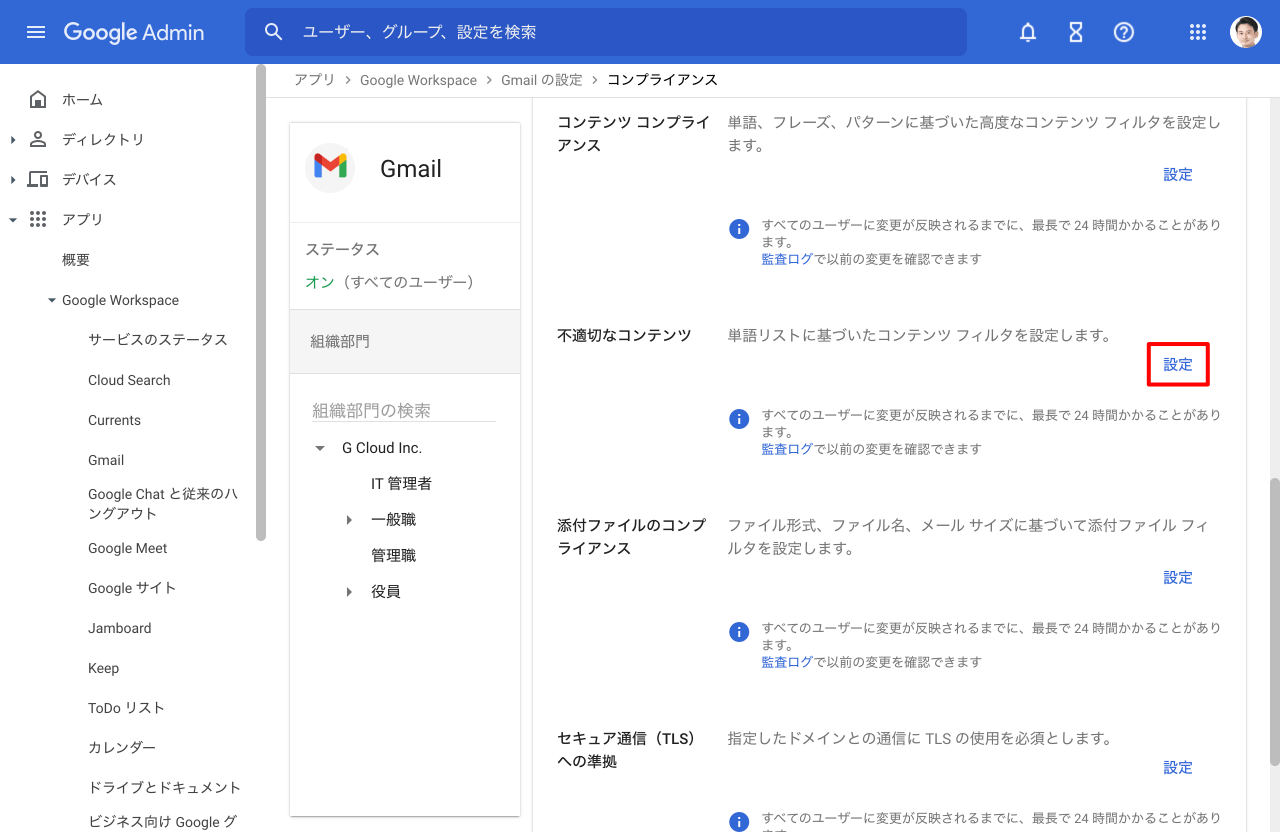Image resolution: width=1280 pixels, height=832 pixels.
Task: Open Google Meet in sidebar
Action: point(128,548)
